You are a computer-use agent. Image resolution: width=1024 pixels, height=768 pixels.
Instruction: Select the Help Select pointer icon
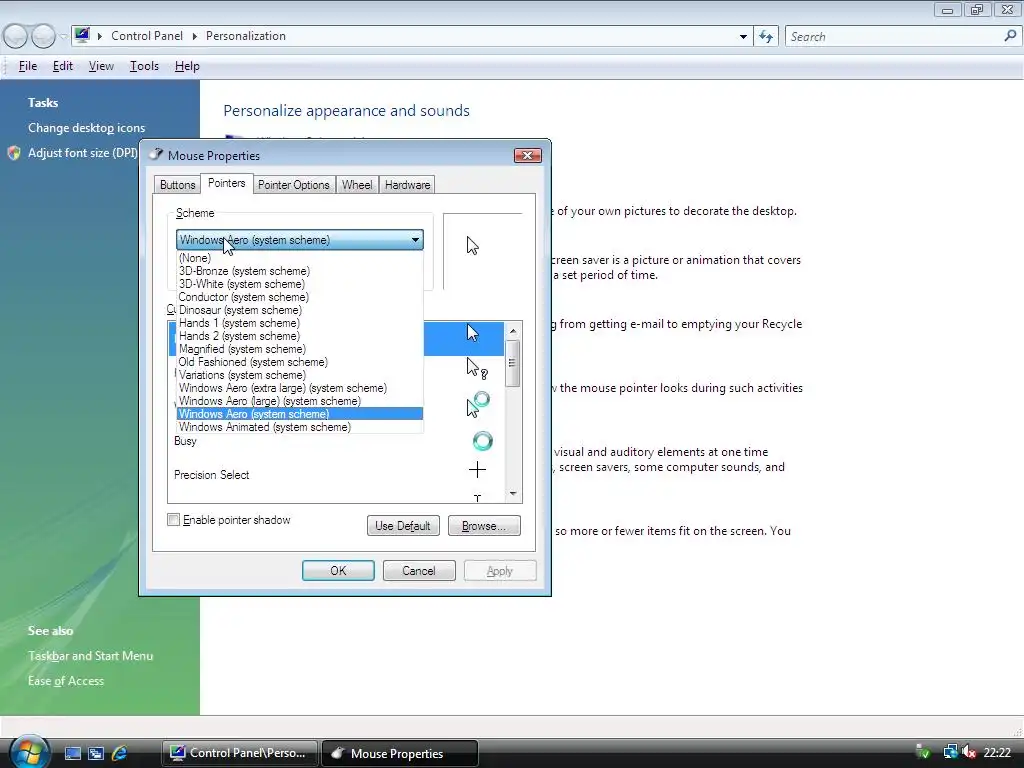pos(477,369)
